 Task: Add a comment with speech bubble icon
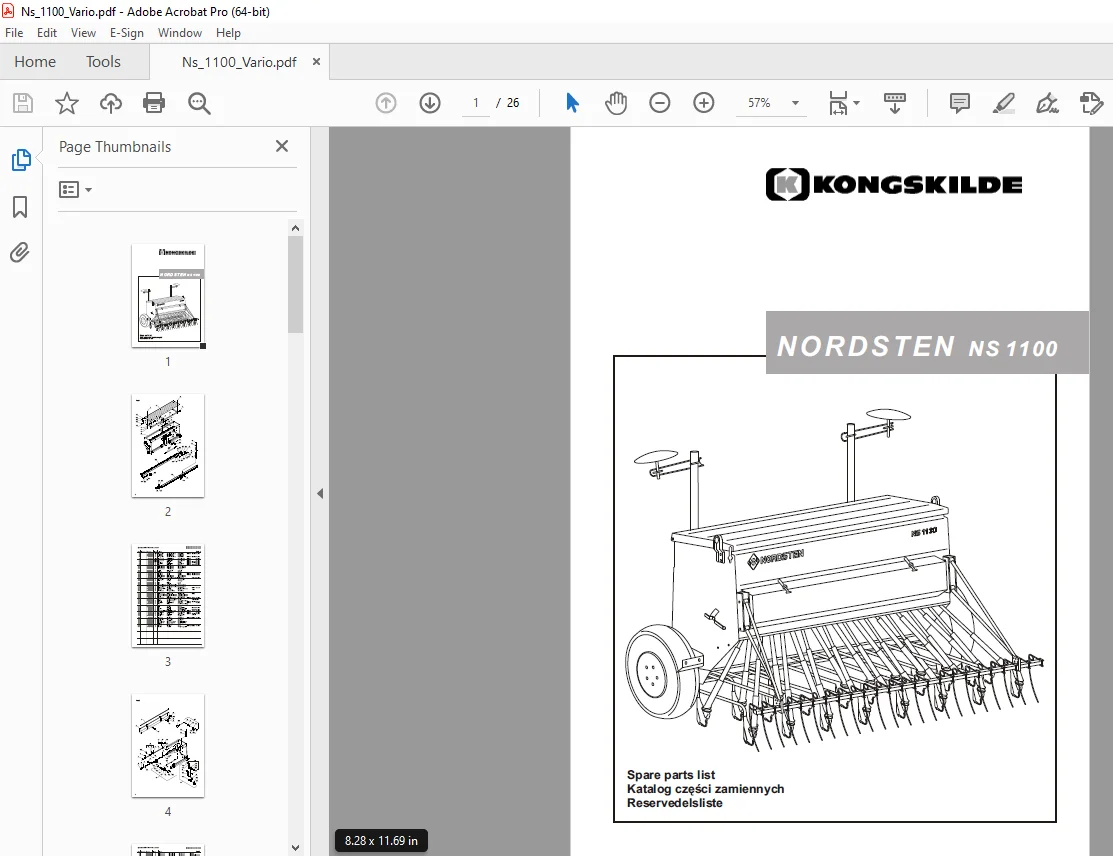tap(960, 103)
